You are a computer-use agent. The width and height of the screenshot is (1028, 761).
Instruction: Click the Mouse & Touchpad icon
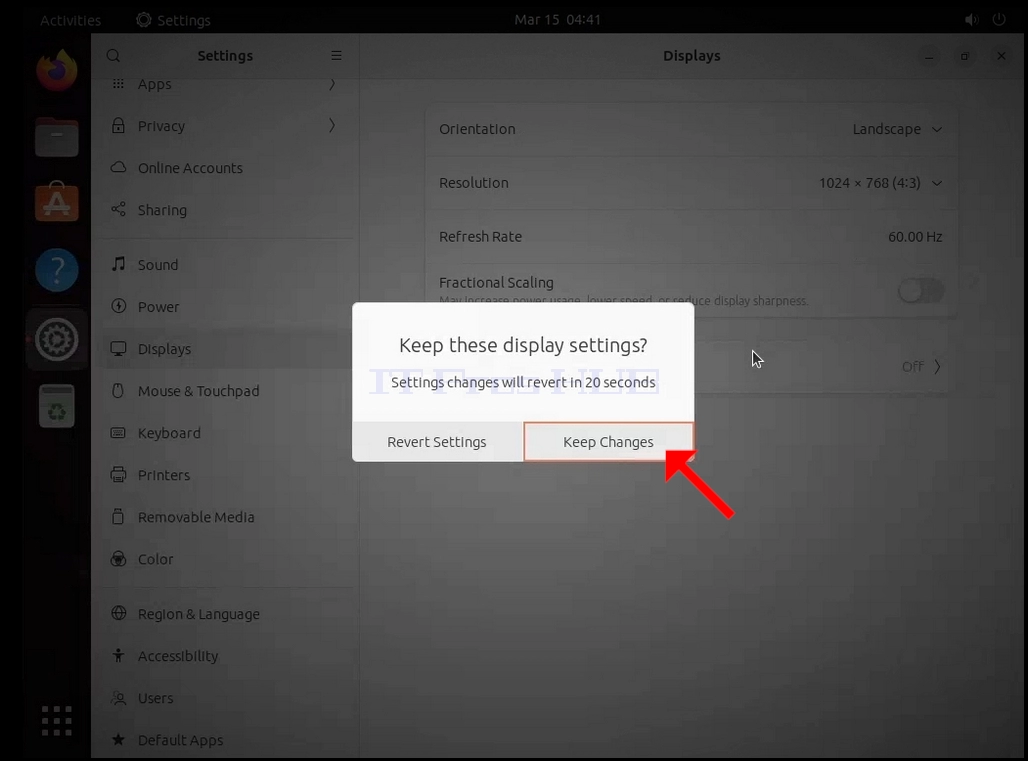click(118, 391)
